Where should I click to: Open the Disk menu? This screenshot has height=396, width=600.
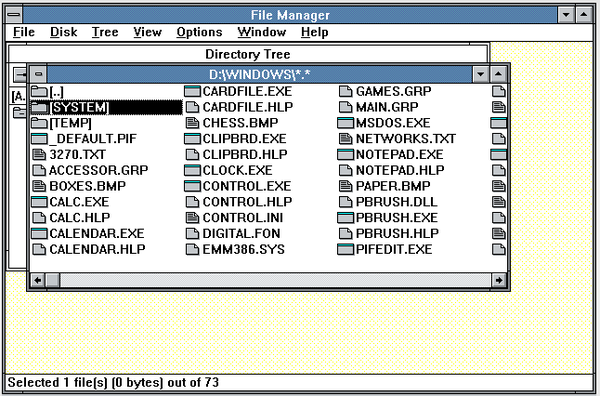point(64,32)
